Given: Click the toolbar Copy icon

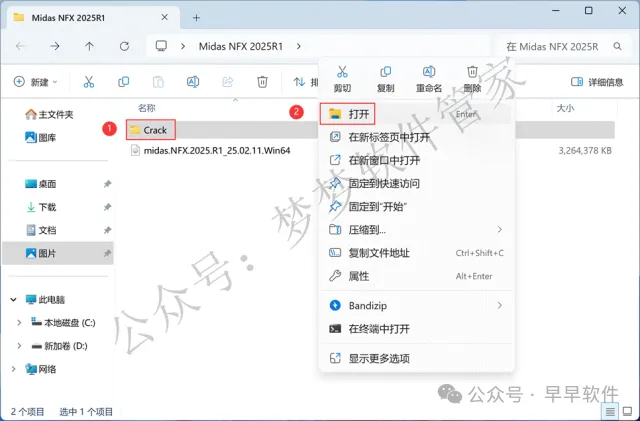Looking at the screenshot, I should [x=123, y=82].
